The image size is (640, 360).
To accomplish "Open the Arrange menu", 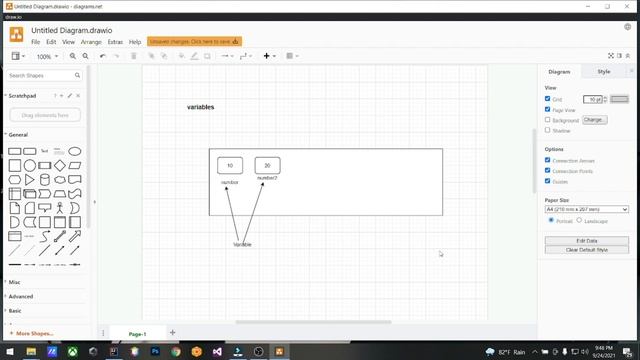I will click(x=91, y=42).
